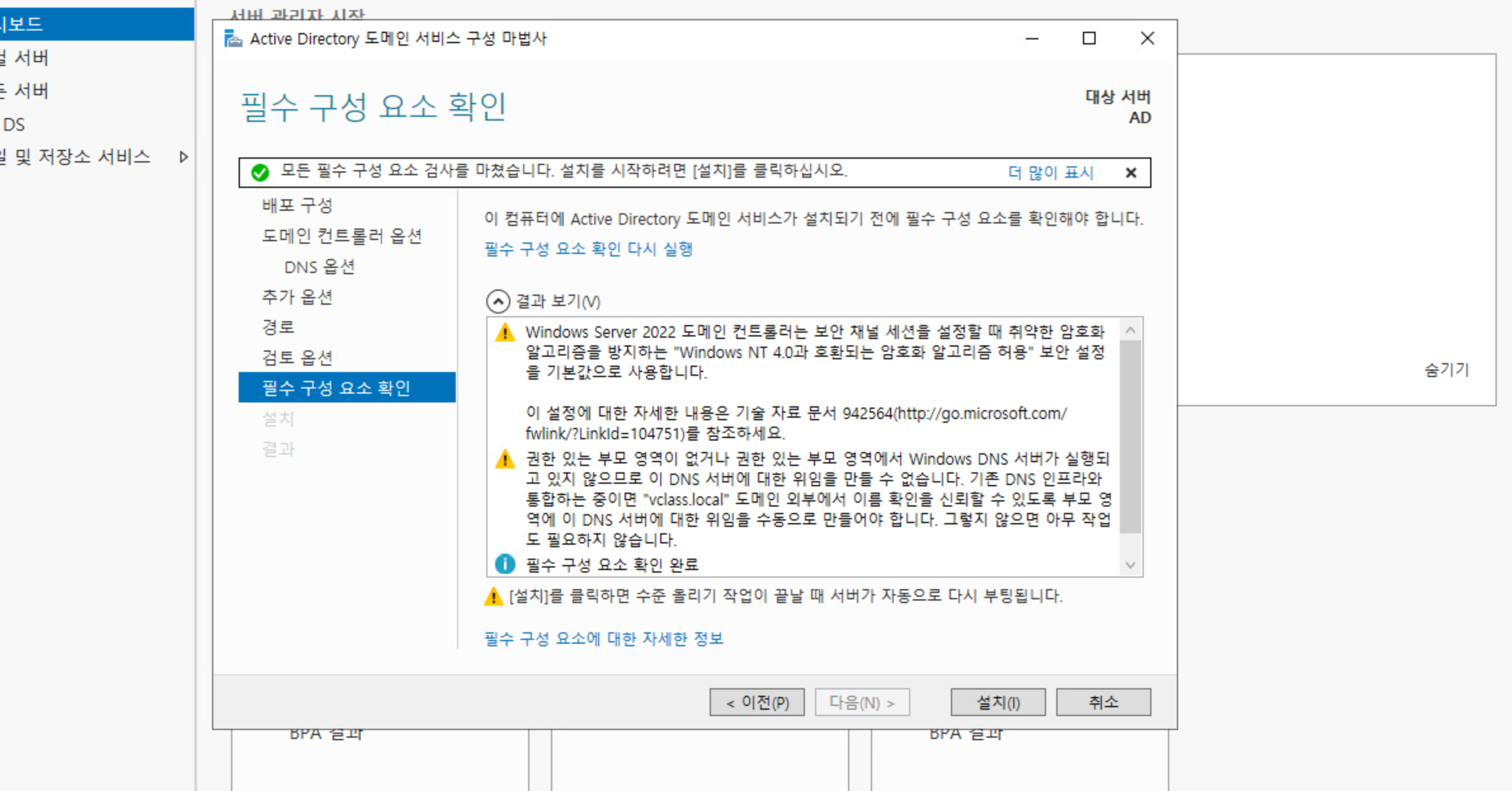Open the DNS 옵션 step
1512x791 pixels.
319,267
